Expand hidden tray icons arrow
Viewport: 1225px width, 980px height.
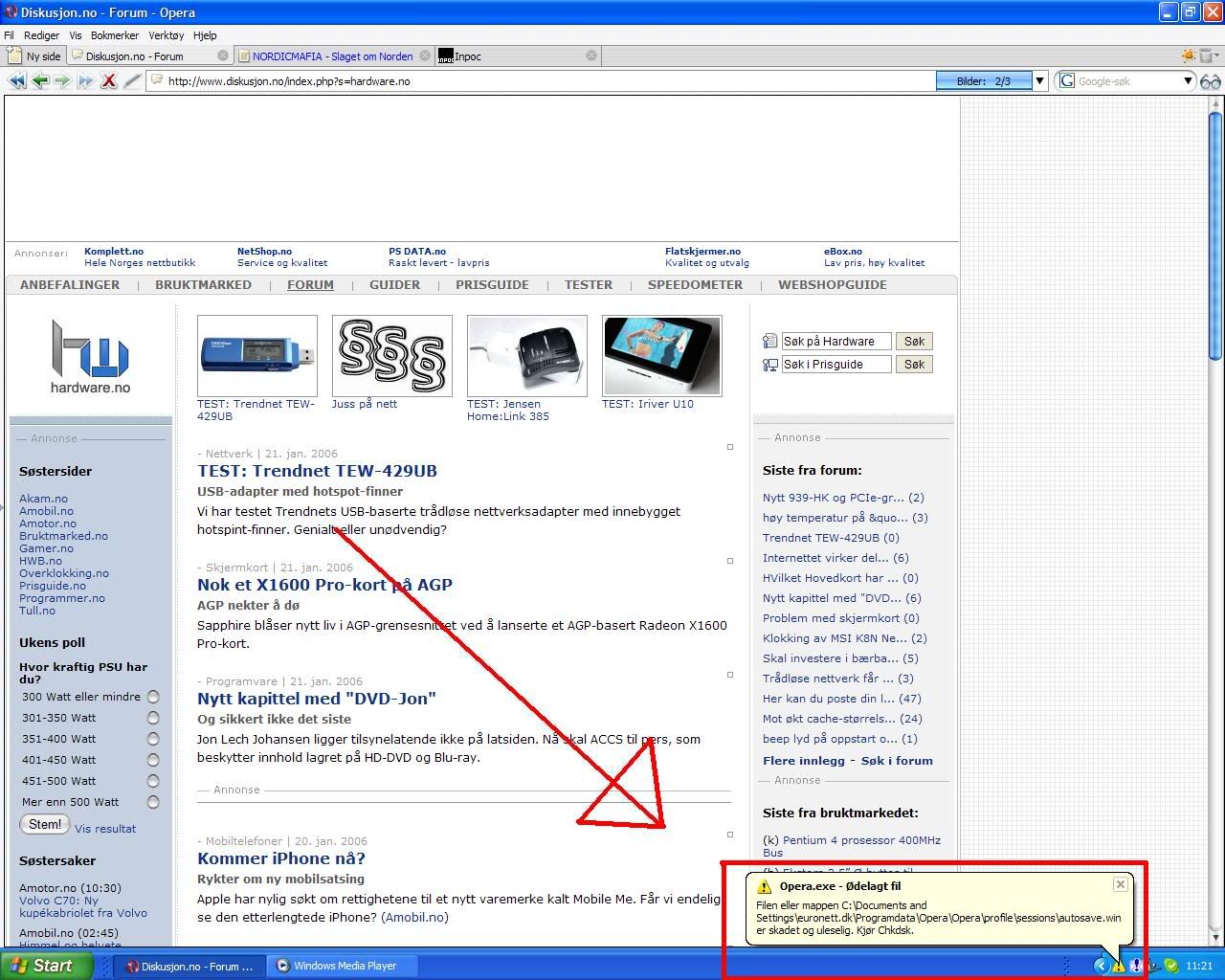[x=1101, y=966]
